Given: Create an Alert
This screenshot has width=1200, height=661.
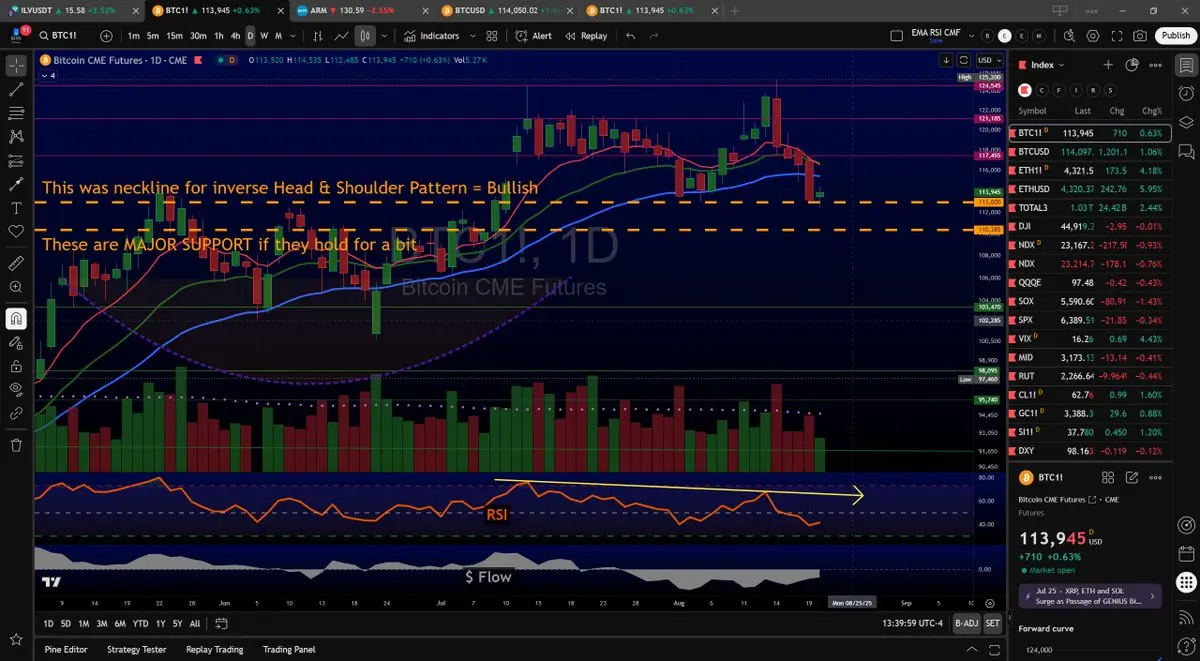Looking at the screenshot, I should pos(533,35).
